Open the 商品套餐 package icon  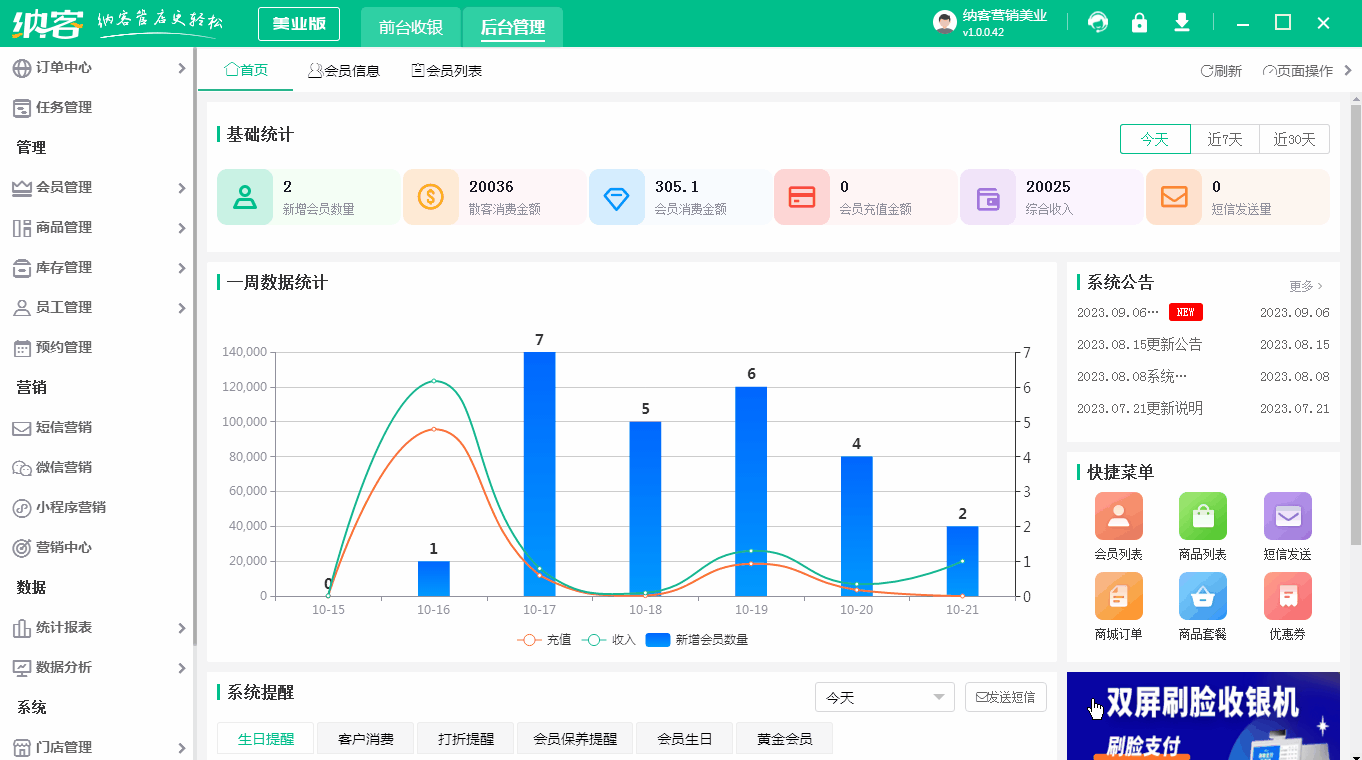[1202, 596]
